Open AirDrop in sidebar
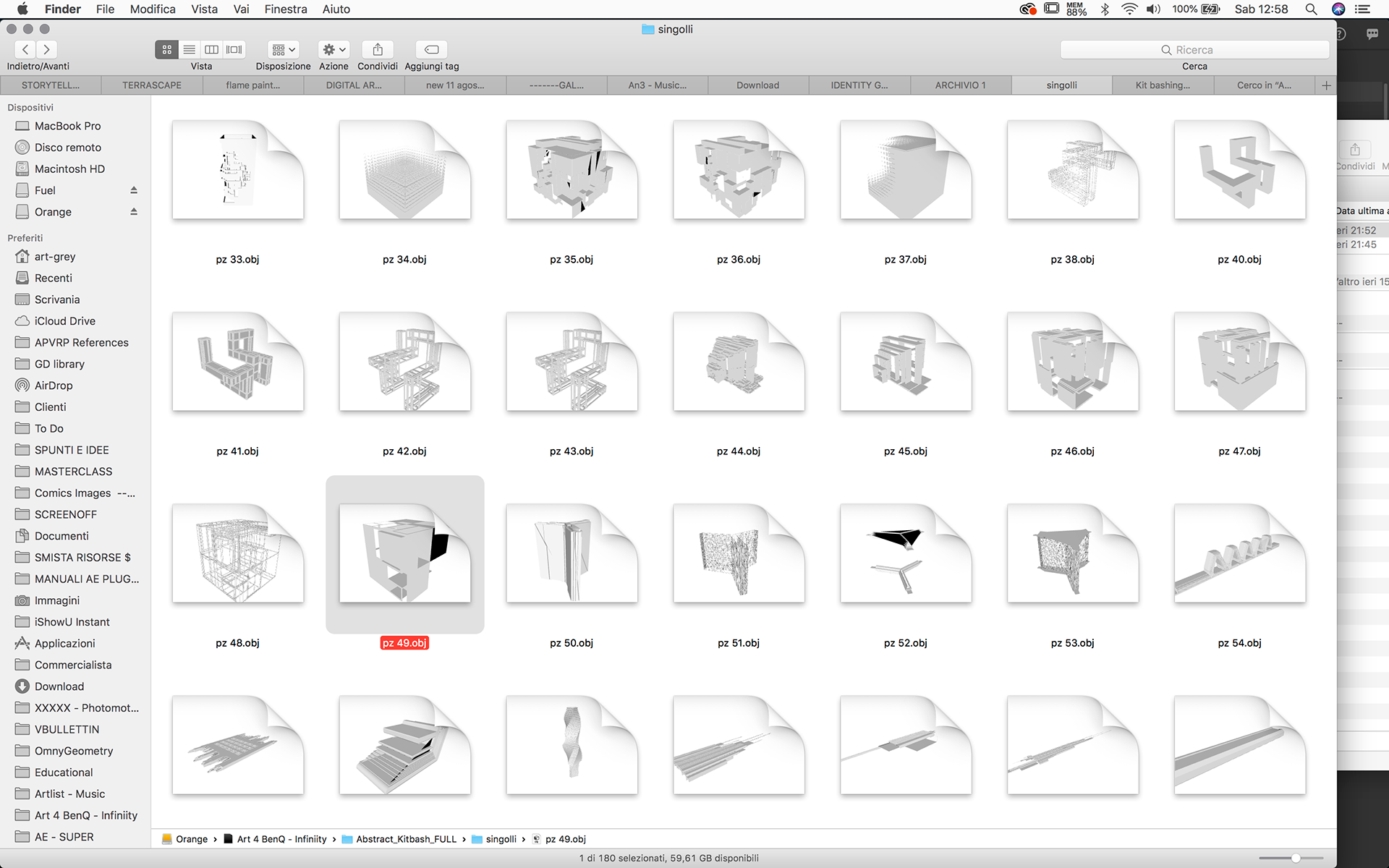Image resolution: width=1389 pixels, height=868 pixels. 54,386
